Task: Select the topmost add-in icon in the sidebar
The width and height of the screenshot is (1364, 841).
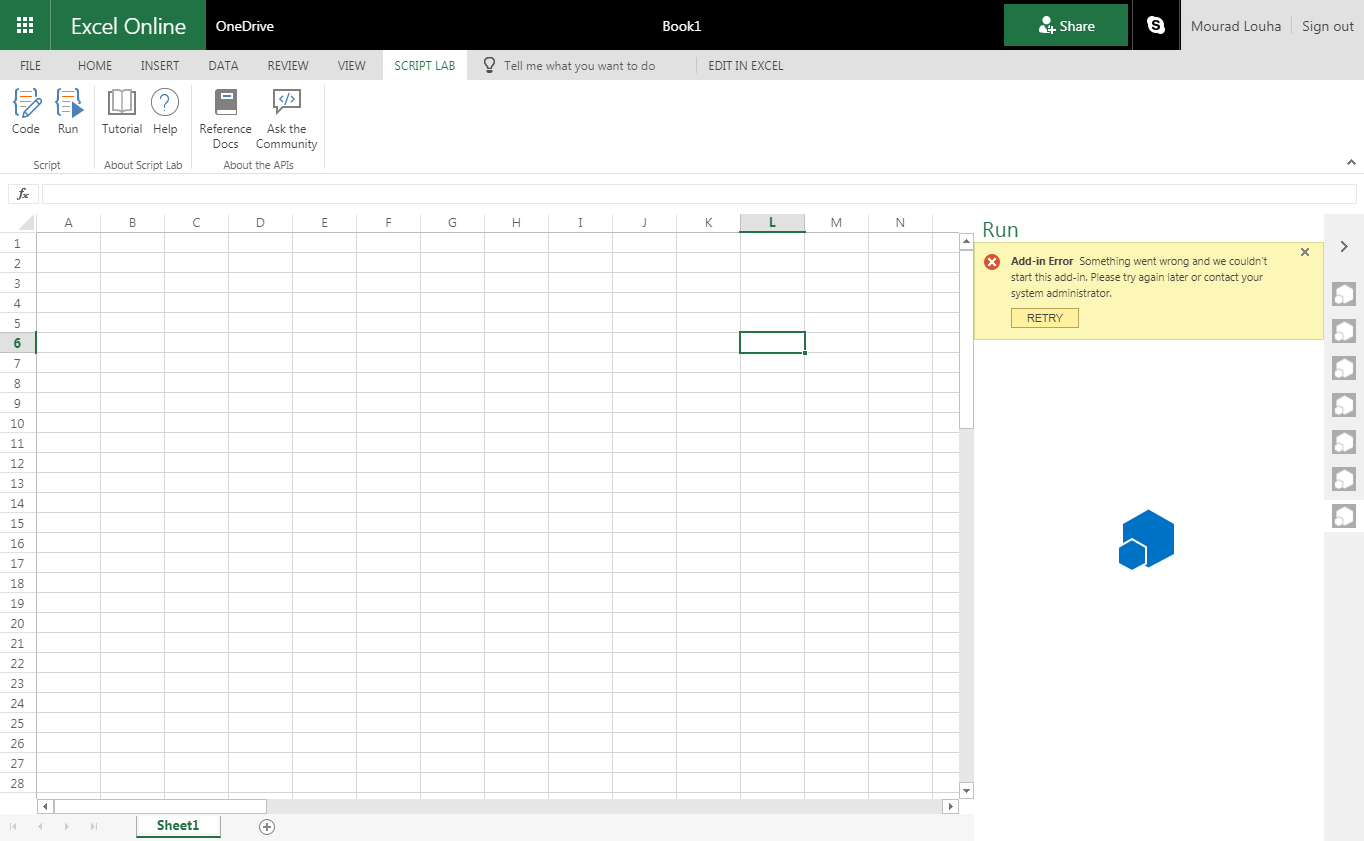Action: (1343, 294)
